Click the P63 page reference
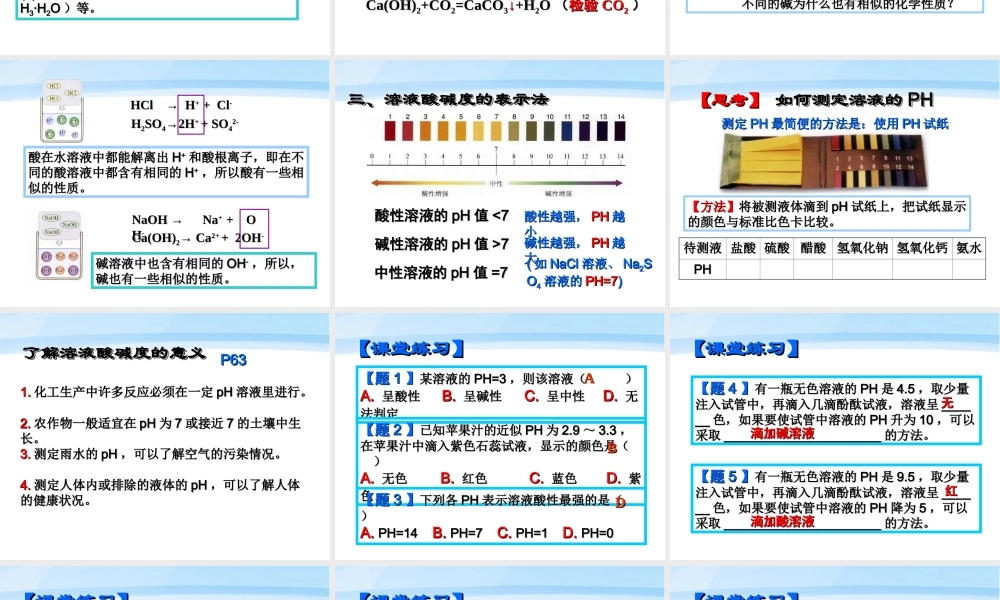Screen dimensions: 1000x600 pyautogui.click(x=233, y=360)
